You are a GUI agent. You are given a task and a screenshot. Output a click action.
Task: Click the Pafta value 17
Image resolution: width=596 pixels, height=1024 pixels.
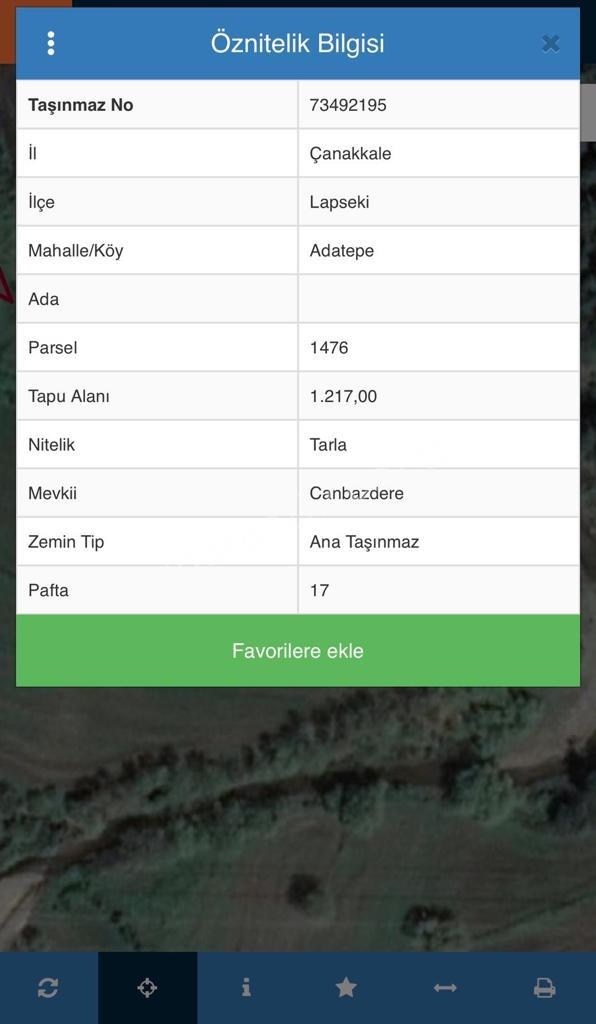point(319,590)
